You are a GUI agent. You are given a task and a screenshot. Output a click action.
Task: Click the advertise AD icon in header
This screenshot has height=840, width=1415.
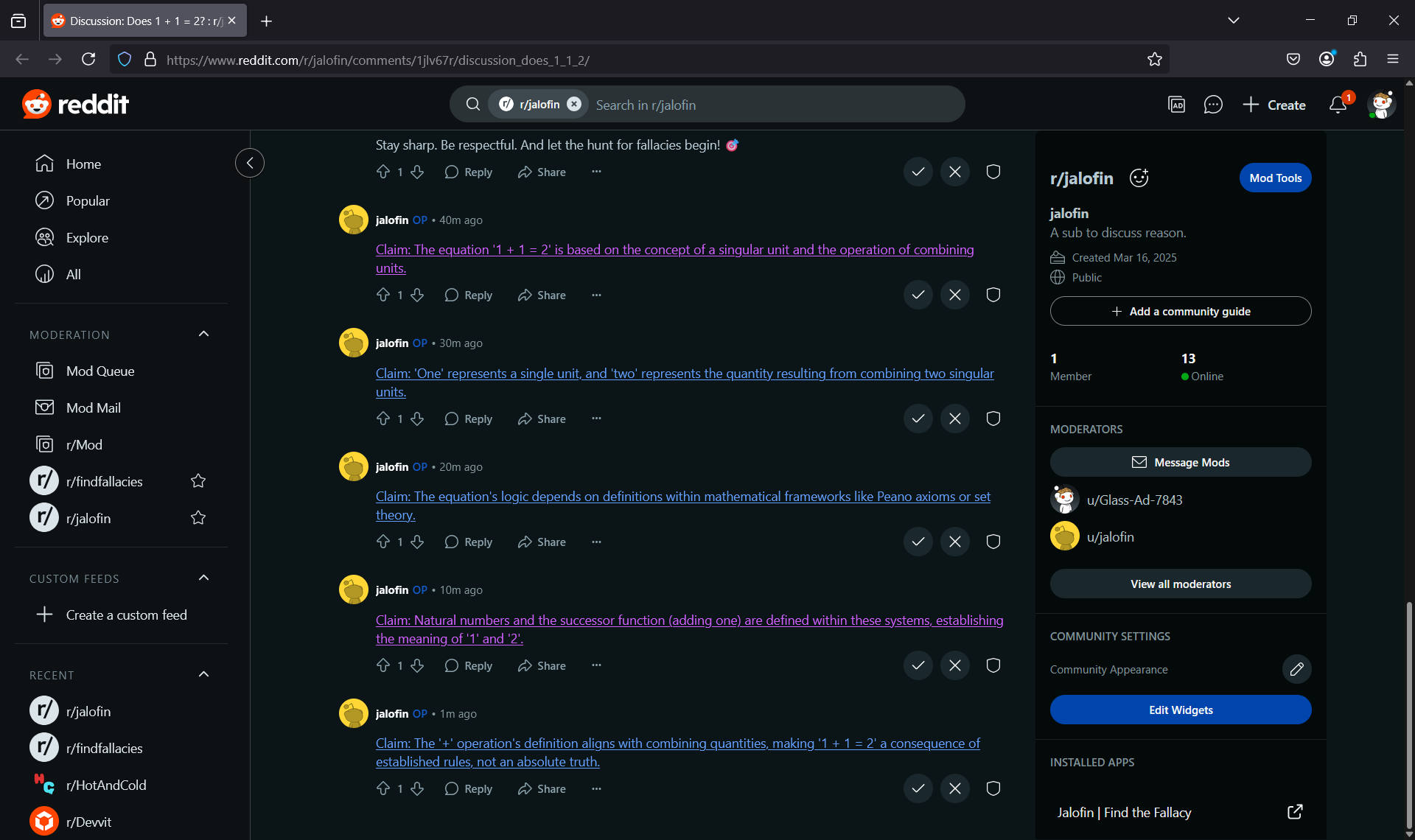[x=1177, y=105]
